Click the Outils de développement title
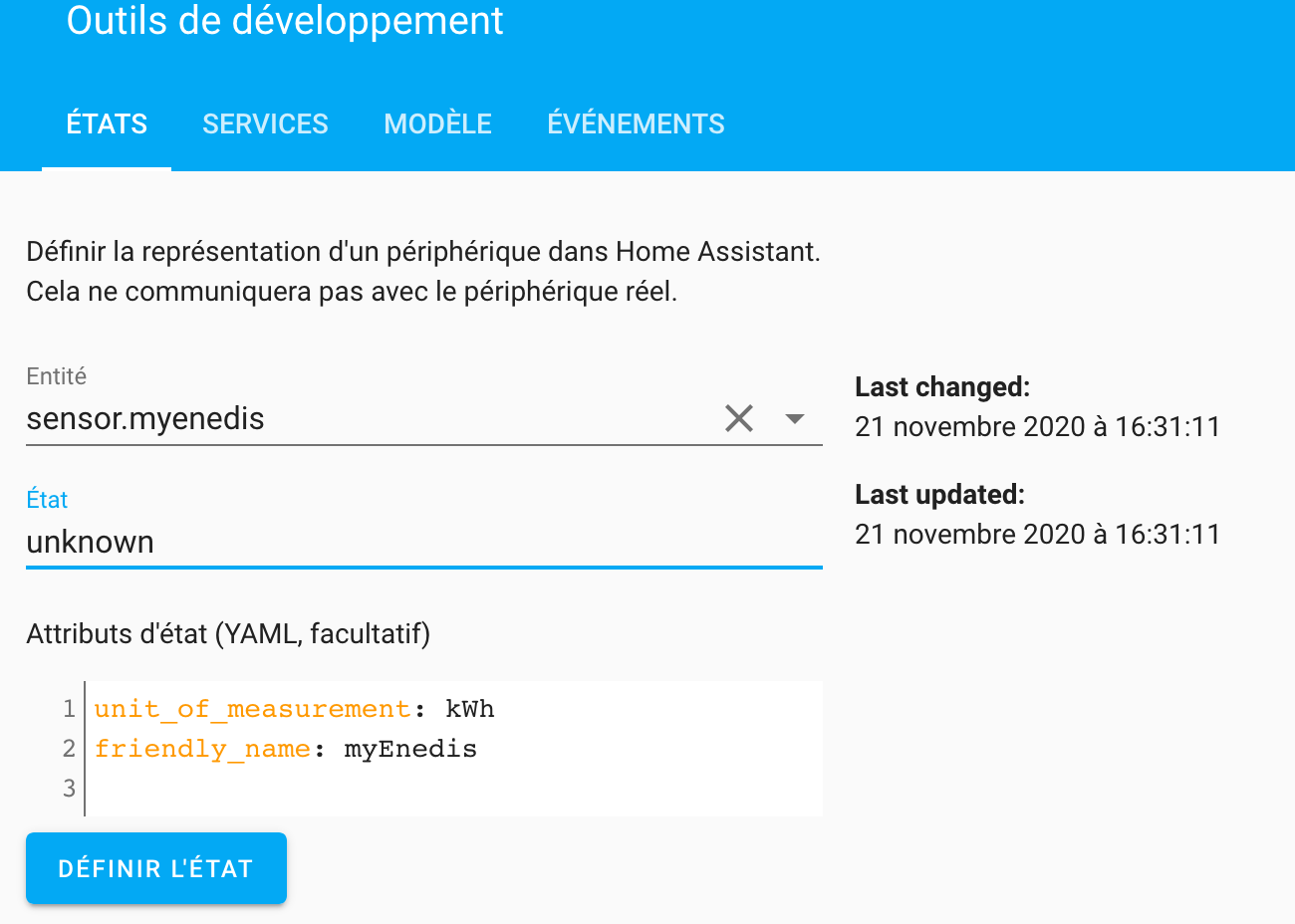 pos(285,22)
